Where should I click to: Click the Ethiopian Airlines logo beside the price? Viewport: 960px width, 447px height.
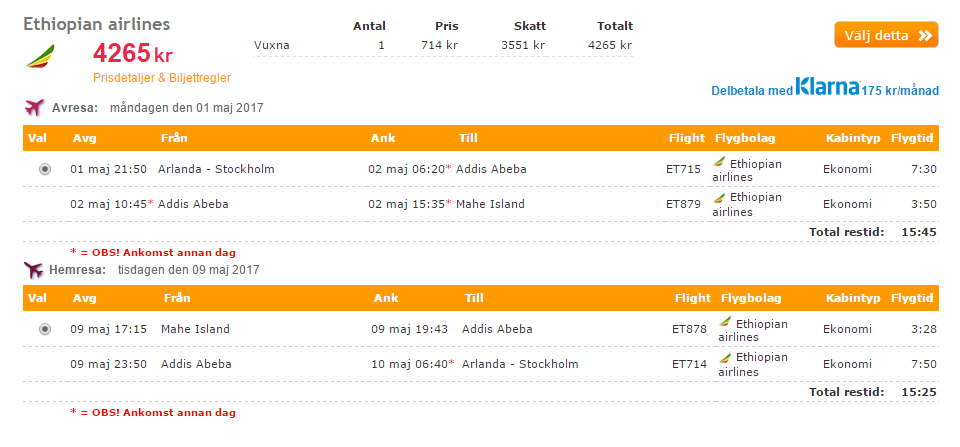coord(40,56)
